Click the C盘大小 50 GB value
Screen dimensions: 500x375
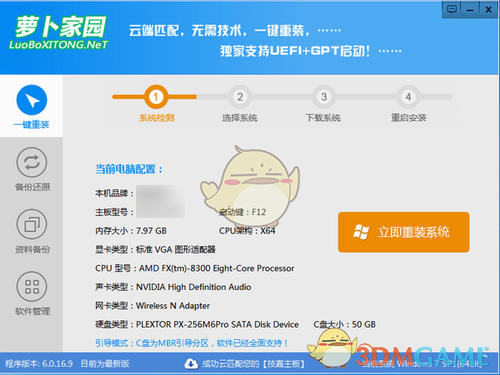(345, 324)
